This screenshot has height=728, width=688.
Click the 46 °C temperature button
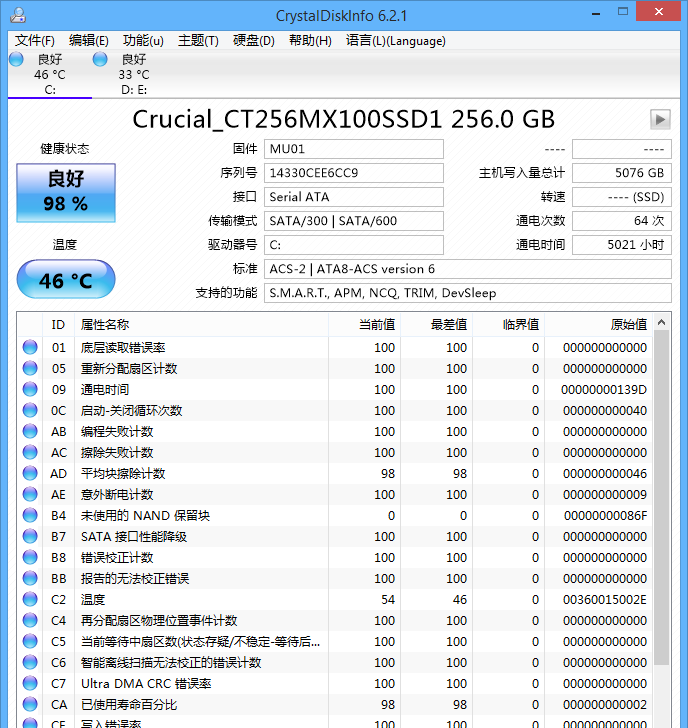(66, 280)
